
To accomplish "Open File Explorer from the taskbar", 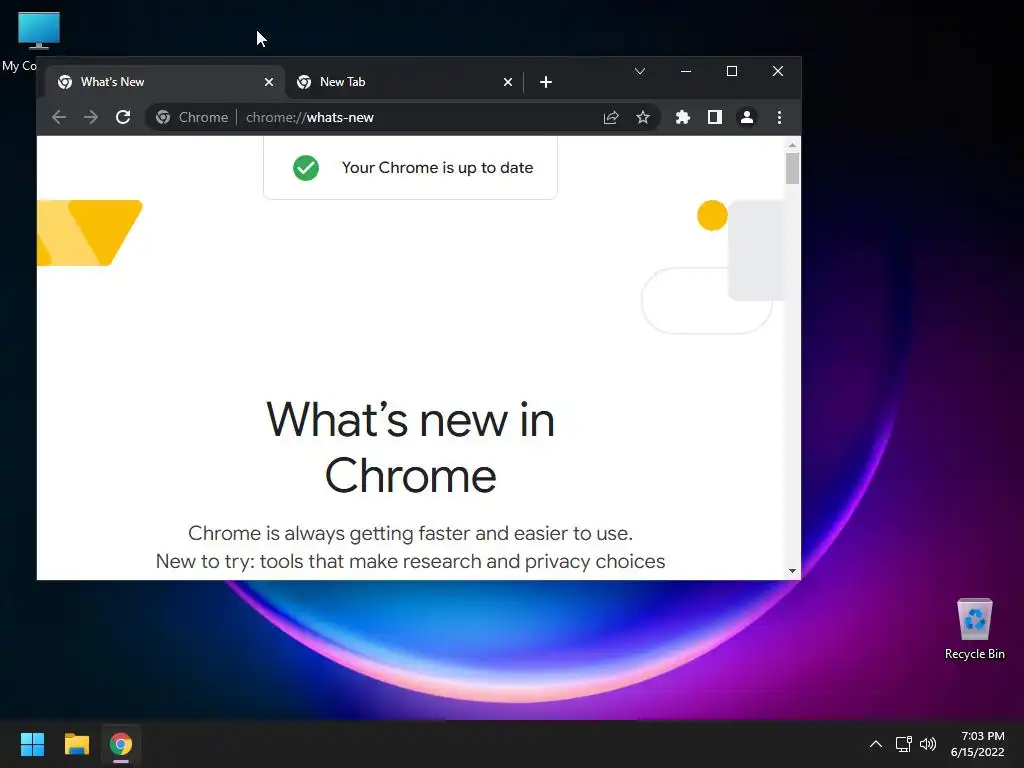I will coord(76,744).
